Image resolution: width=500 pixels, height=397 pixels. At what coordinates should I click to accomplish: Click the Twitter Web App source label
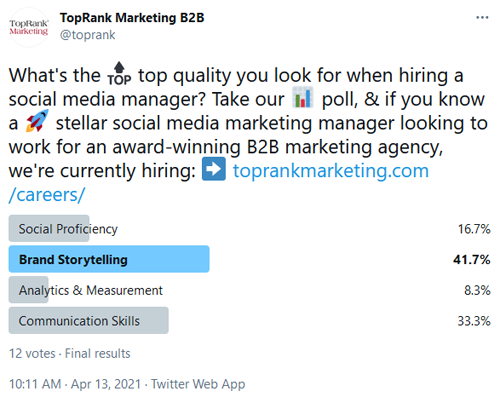tap(198, 384)
